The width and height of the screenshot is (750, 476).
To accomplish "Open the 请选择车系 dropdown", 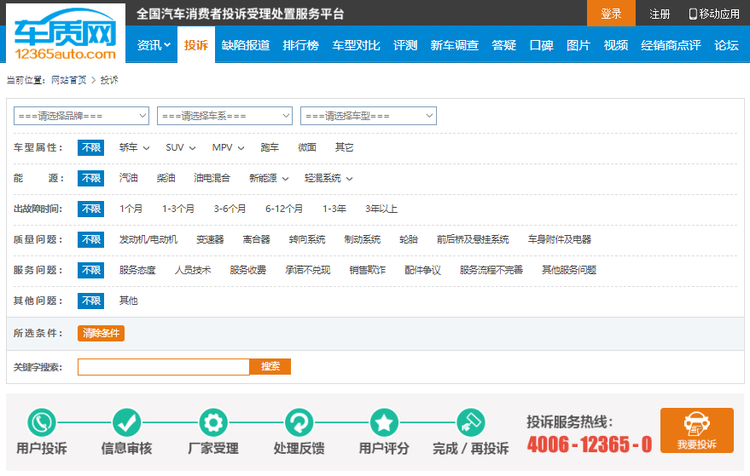I will point(224,116).
